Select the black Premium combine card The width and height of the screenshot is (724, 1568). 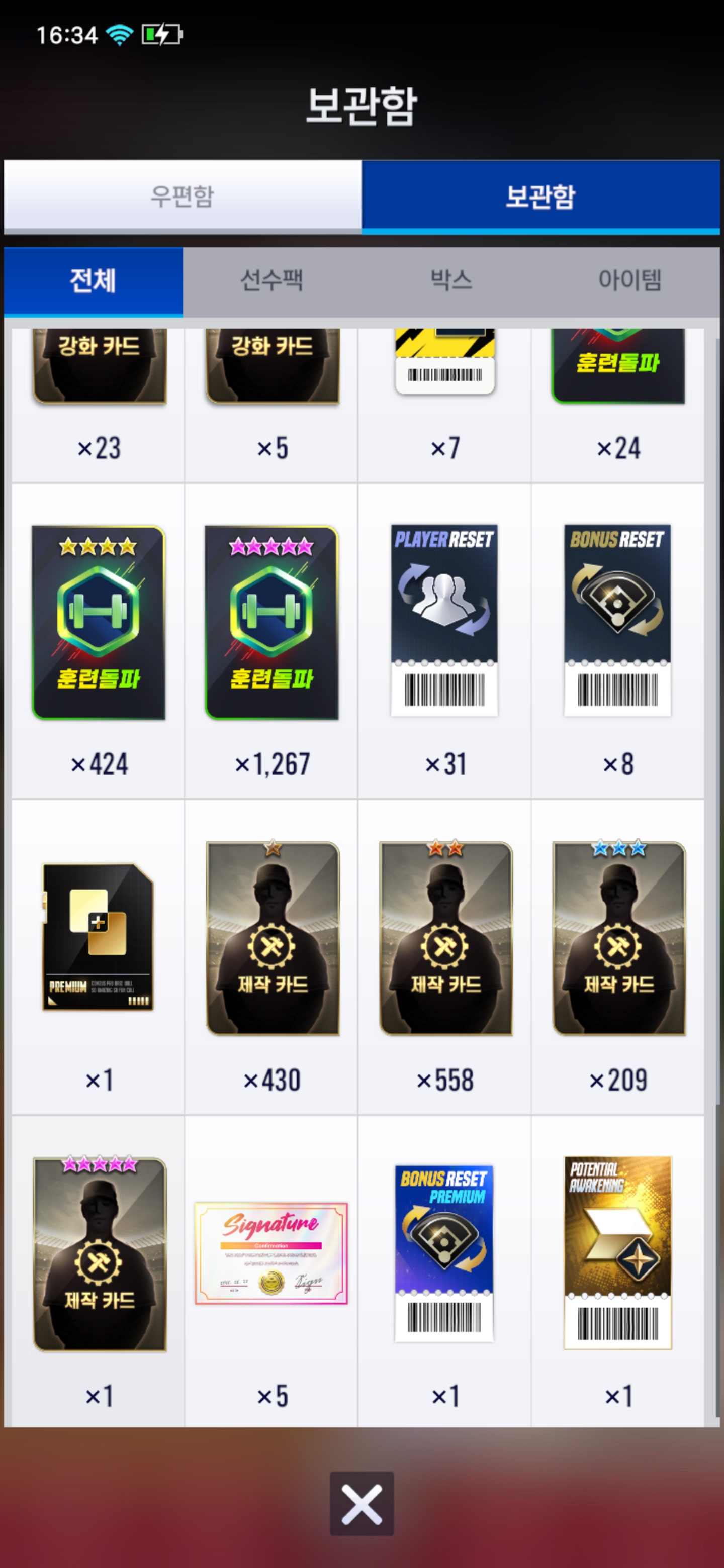click(x=98, y=937)
